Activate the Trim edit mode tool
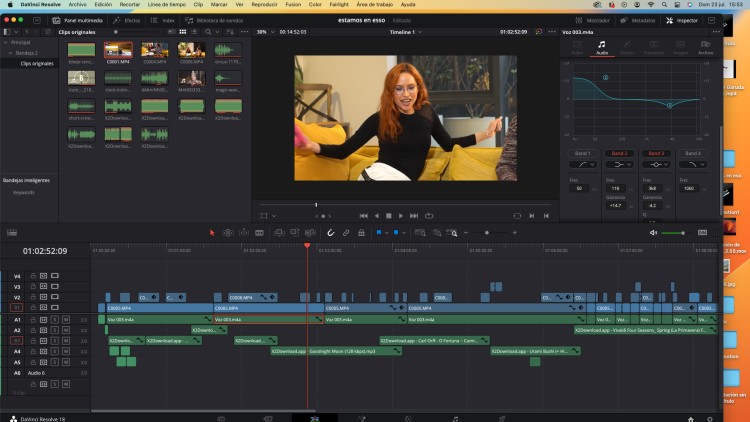Image resolution: width=750 pixels, height=422 pixels. [228, 233]
